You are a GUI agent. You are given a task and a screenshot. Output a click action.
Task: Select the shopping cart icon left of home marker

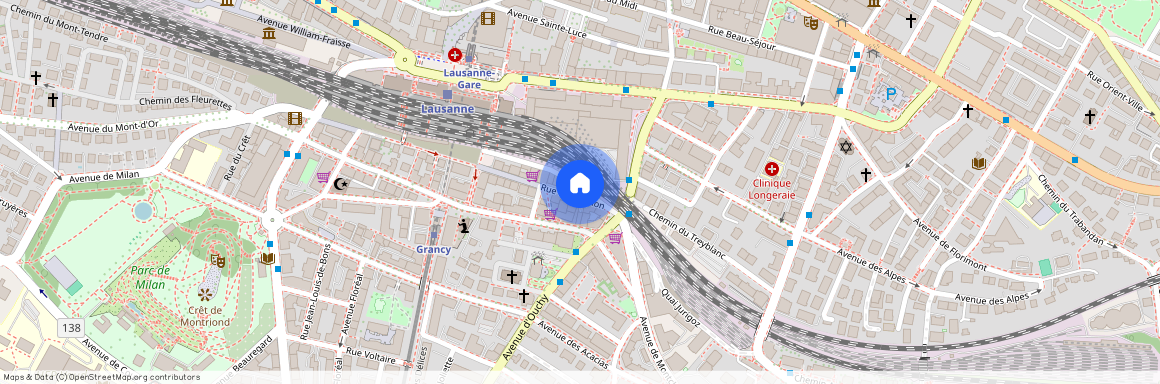coord(532,176)
